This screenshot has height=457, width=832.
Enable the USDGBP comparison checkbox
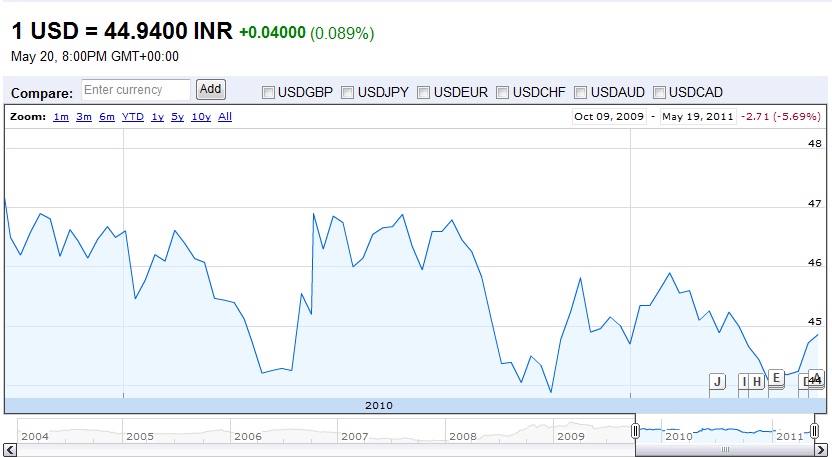[268, 92]
